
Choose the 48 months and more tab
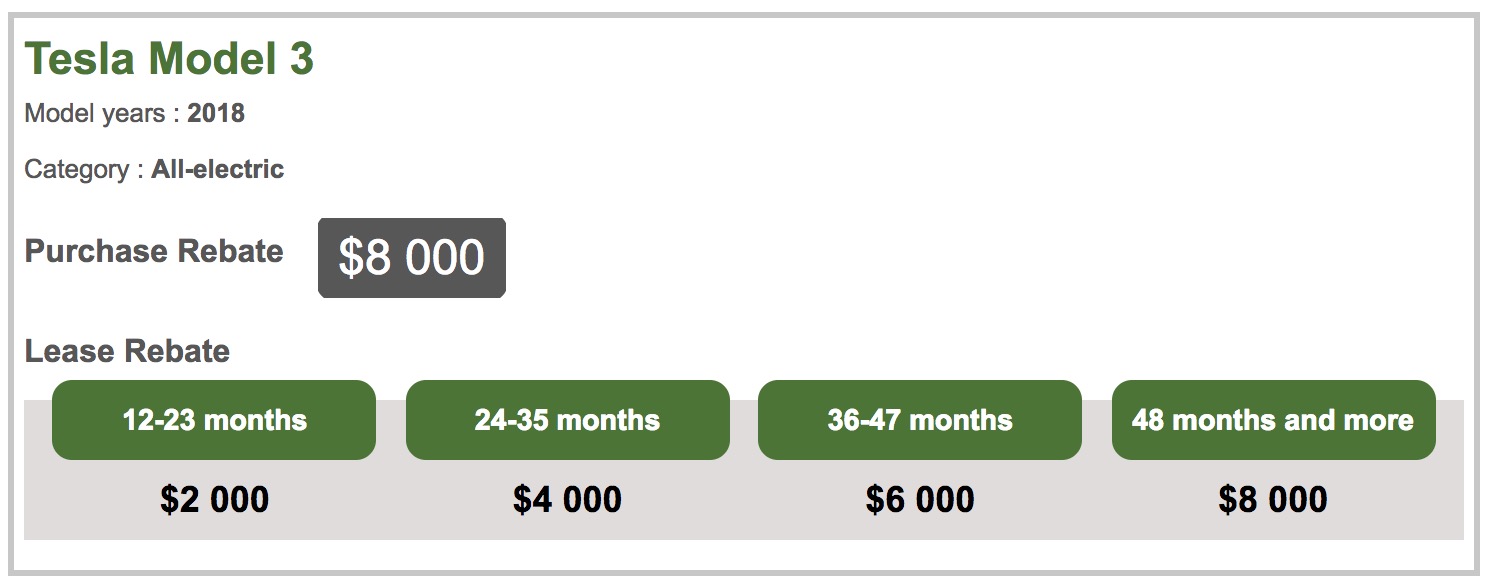pos(1273,420)
